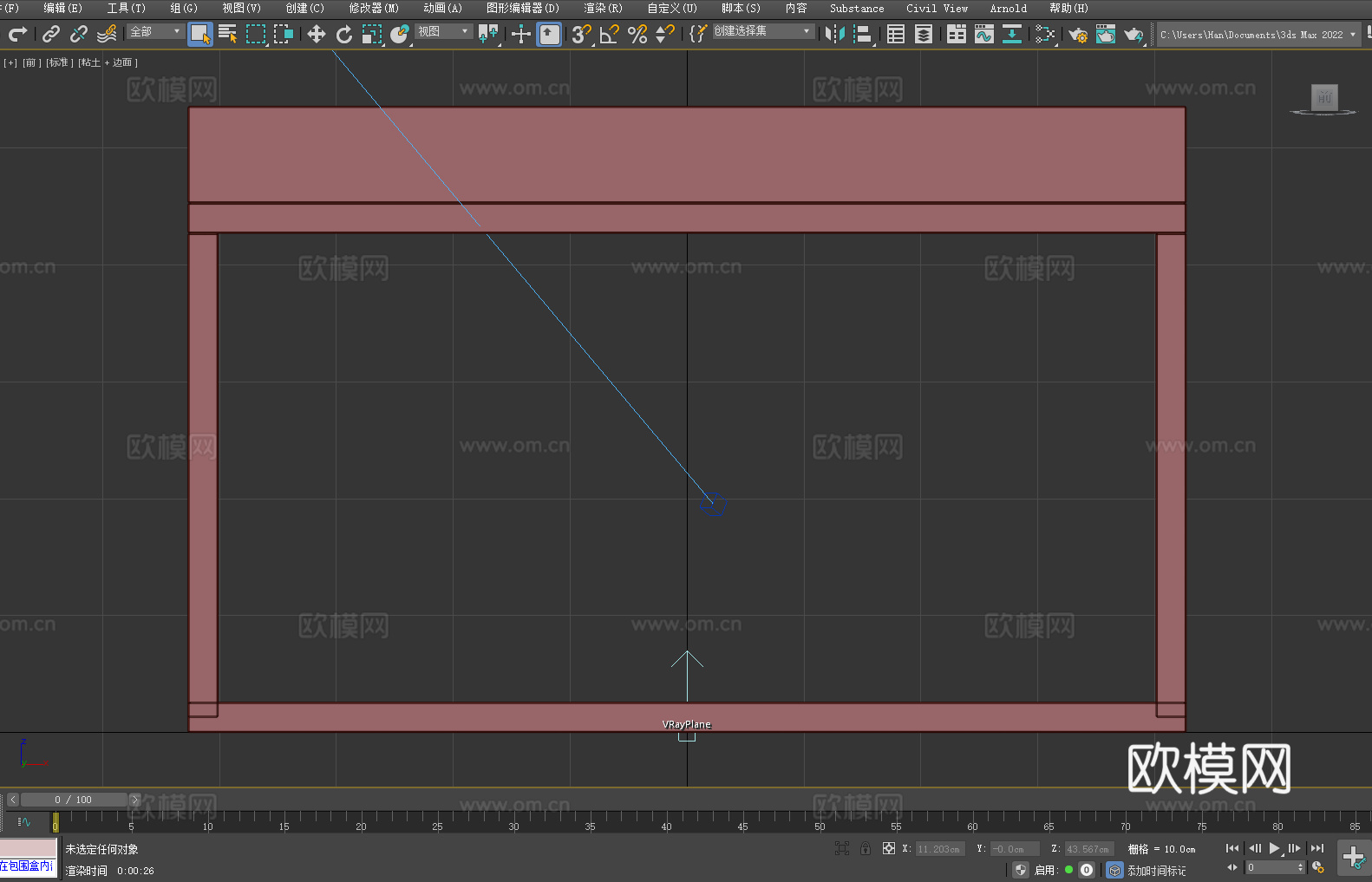Screen dimensions: 1372x882
Task: Click the Render Production teapot icon
Action: tap(1134, 34)
